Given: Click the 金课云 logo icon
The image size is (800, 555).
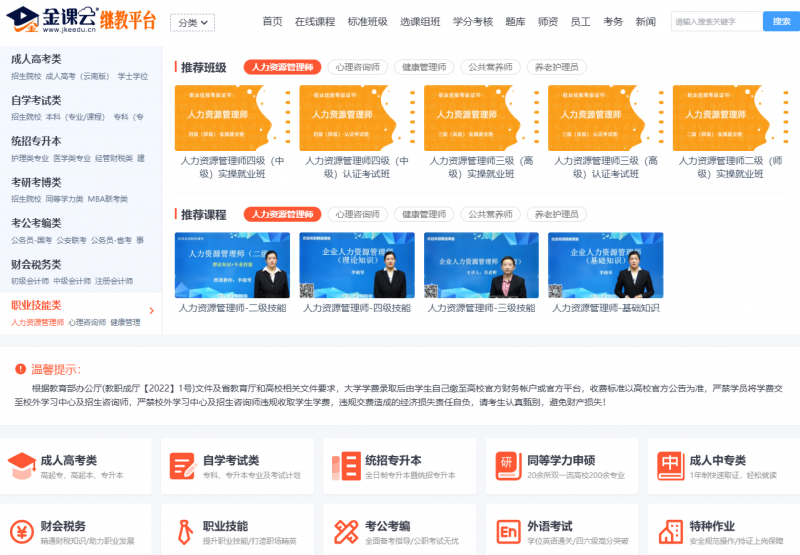Looking at the screenshot, I should (23, 20).
